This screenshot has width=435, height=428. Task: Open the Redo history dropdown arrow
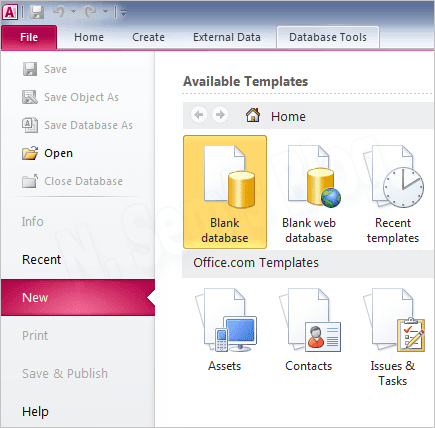[105, 12]
